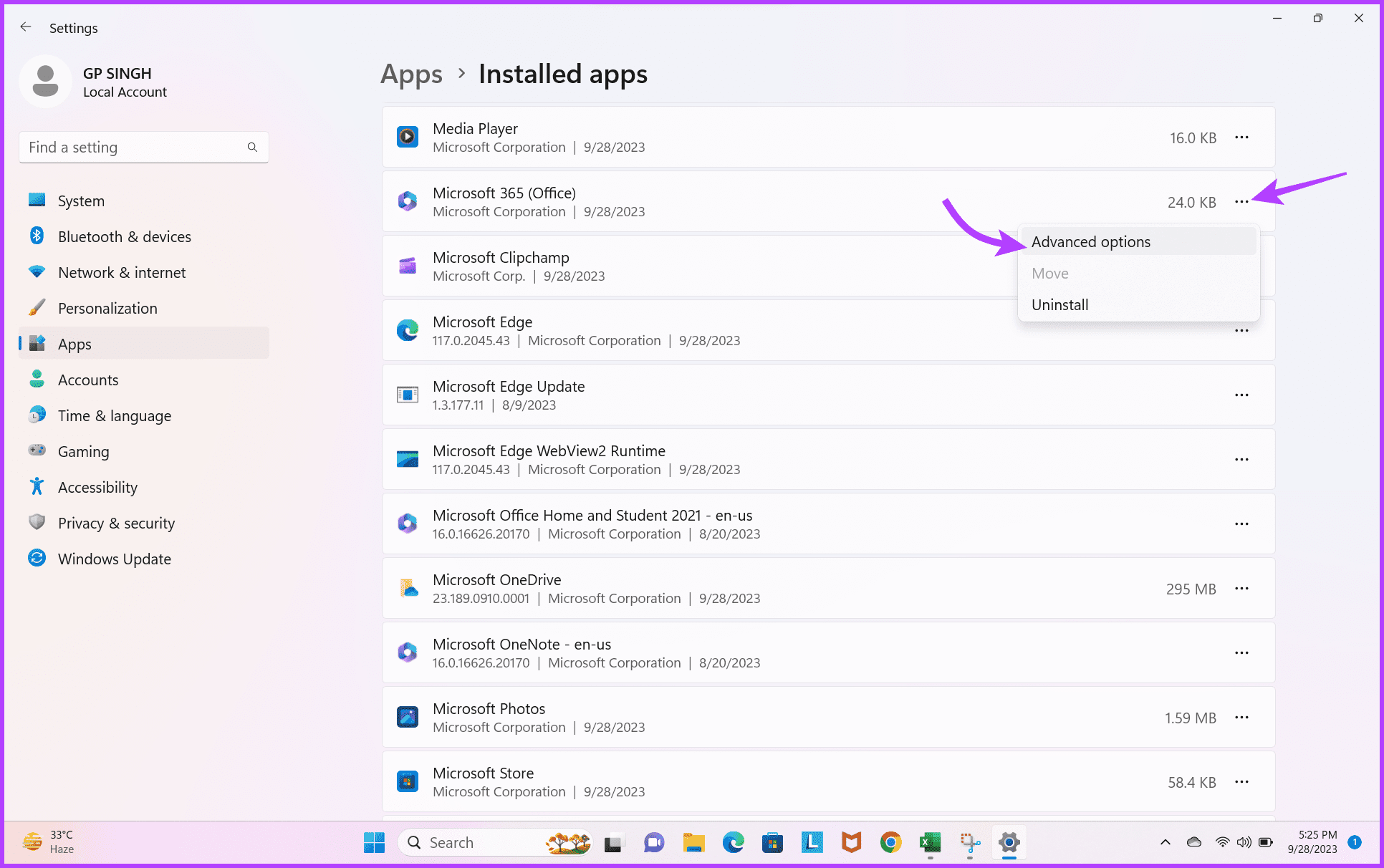This screenshot has height=868, width=1384.
Task: Open Privacy & security settings
Action: pos(116,523)
